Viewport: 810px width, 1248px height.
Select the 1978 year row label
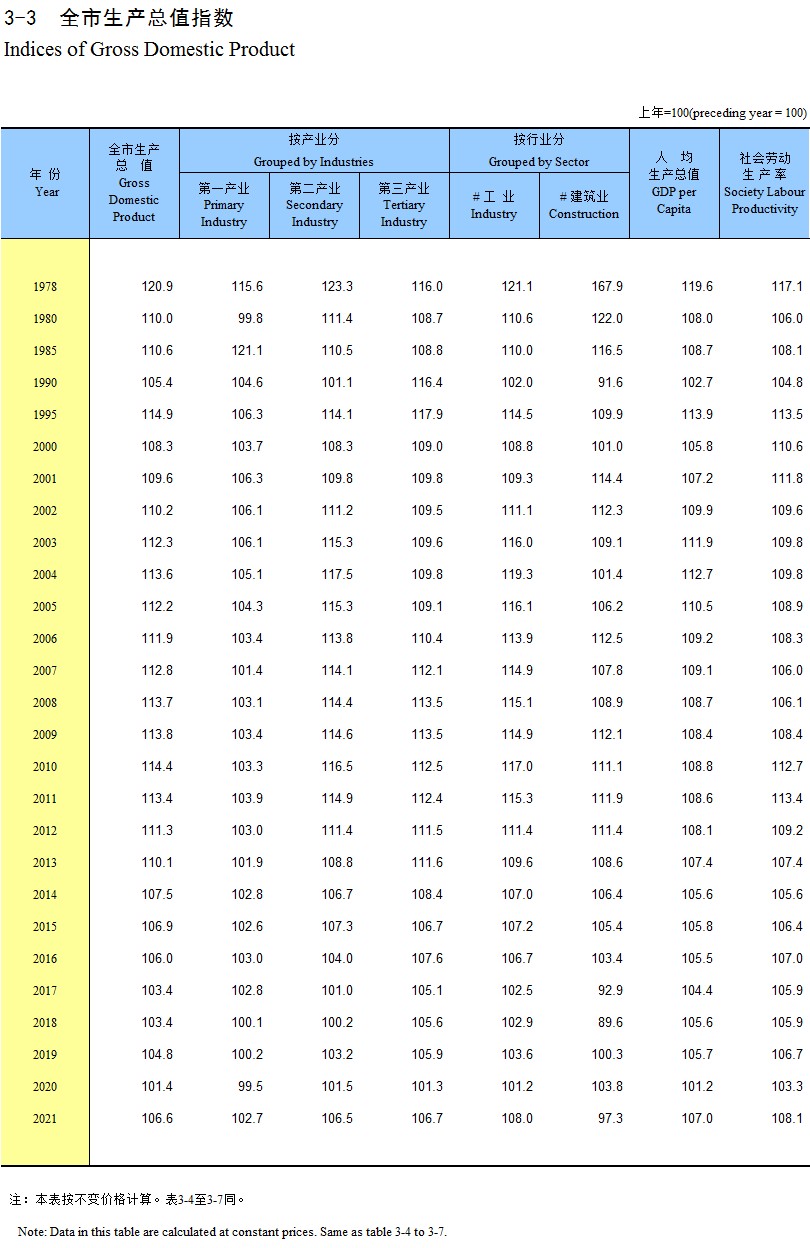[45, 287]
